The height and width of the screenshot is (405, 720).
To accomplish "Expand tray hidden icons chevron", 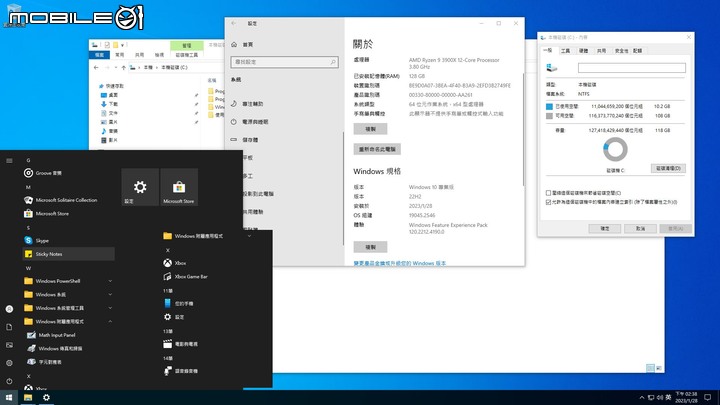I will [x=641, y=398].
